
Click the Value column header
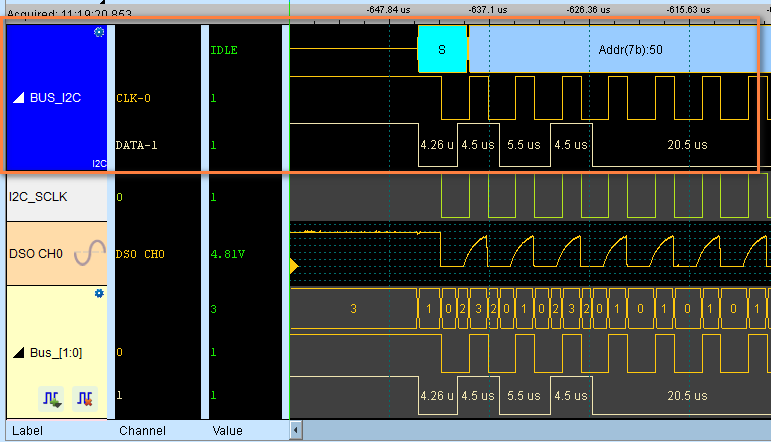point(227,431)
